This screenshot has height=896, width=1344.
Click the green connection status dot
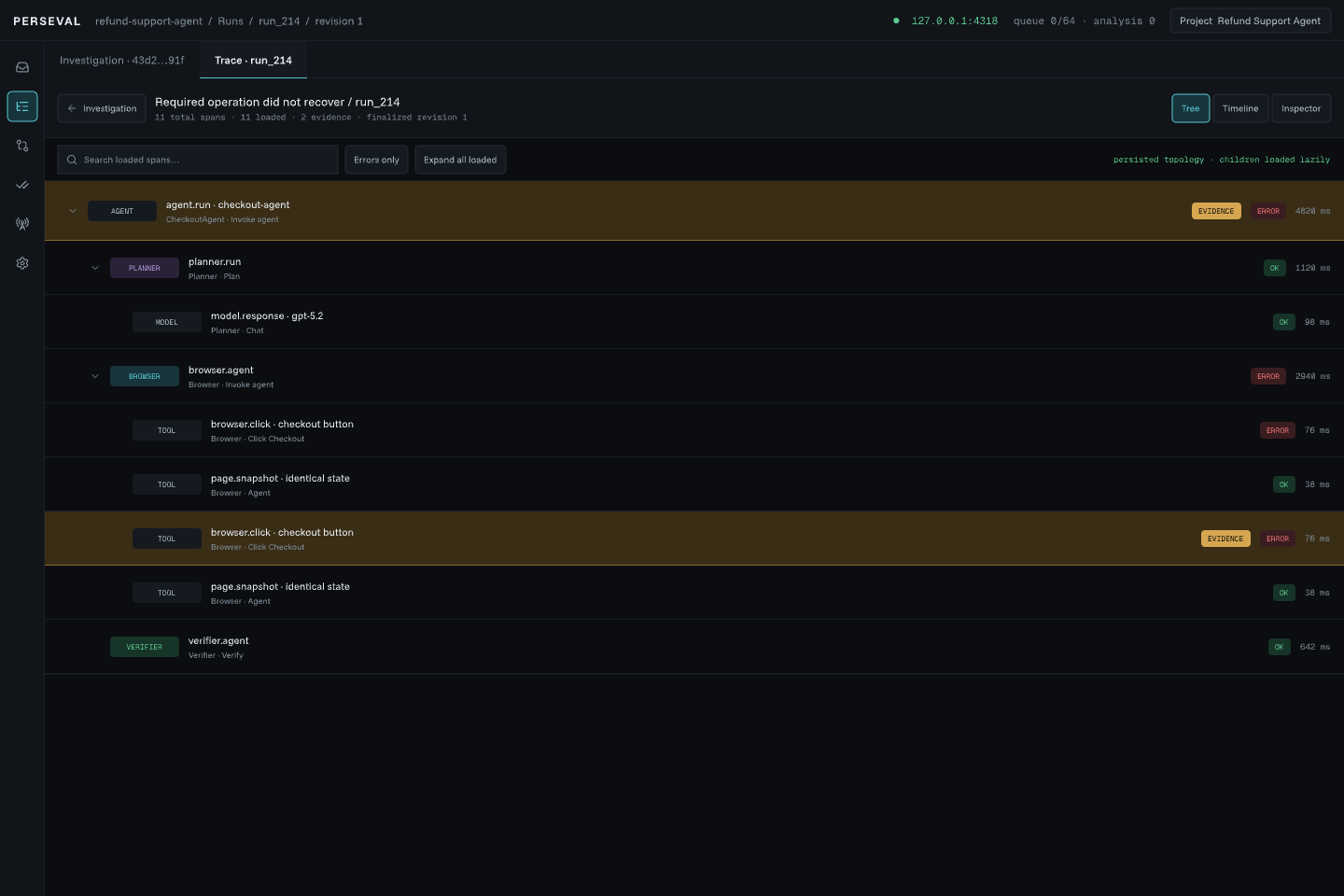tap(896, 21)
